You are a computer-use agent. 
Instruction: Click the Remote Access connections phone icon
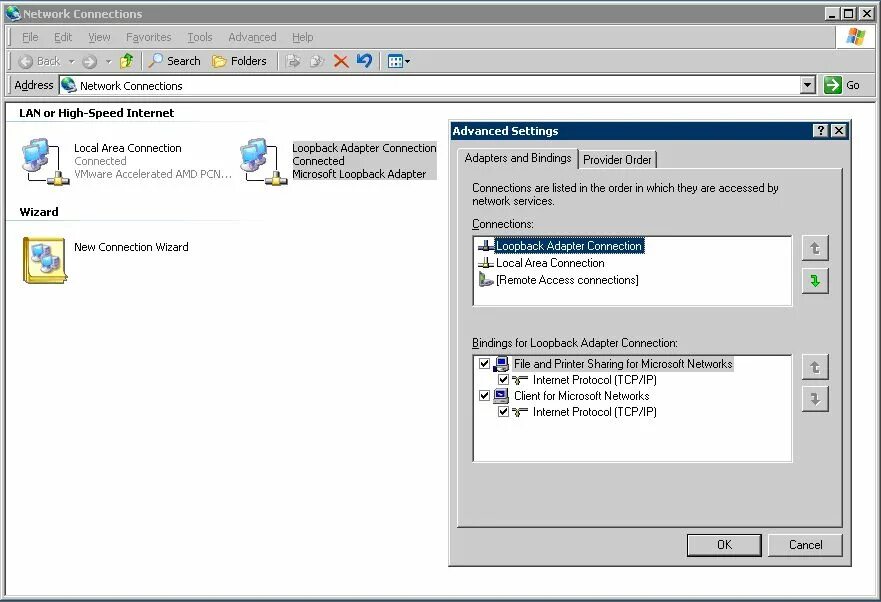pyautogui.click(x=485, y=279)
